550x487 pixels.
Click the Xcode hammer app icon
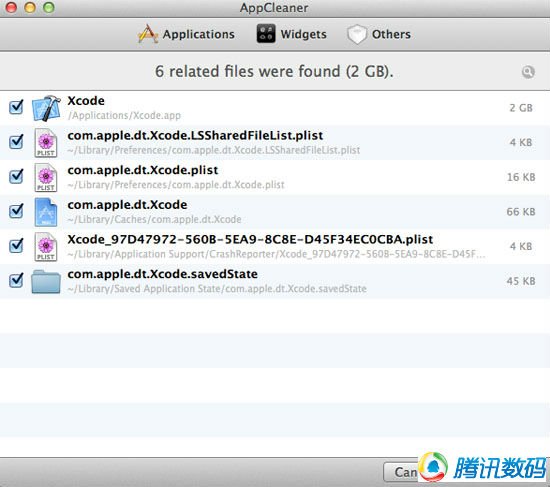(46, 108)
